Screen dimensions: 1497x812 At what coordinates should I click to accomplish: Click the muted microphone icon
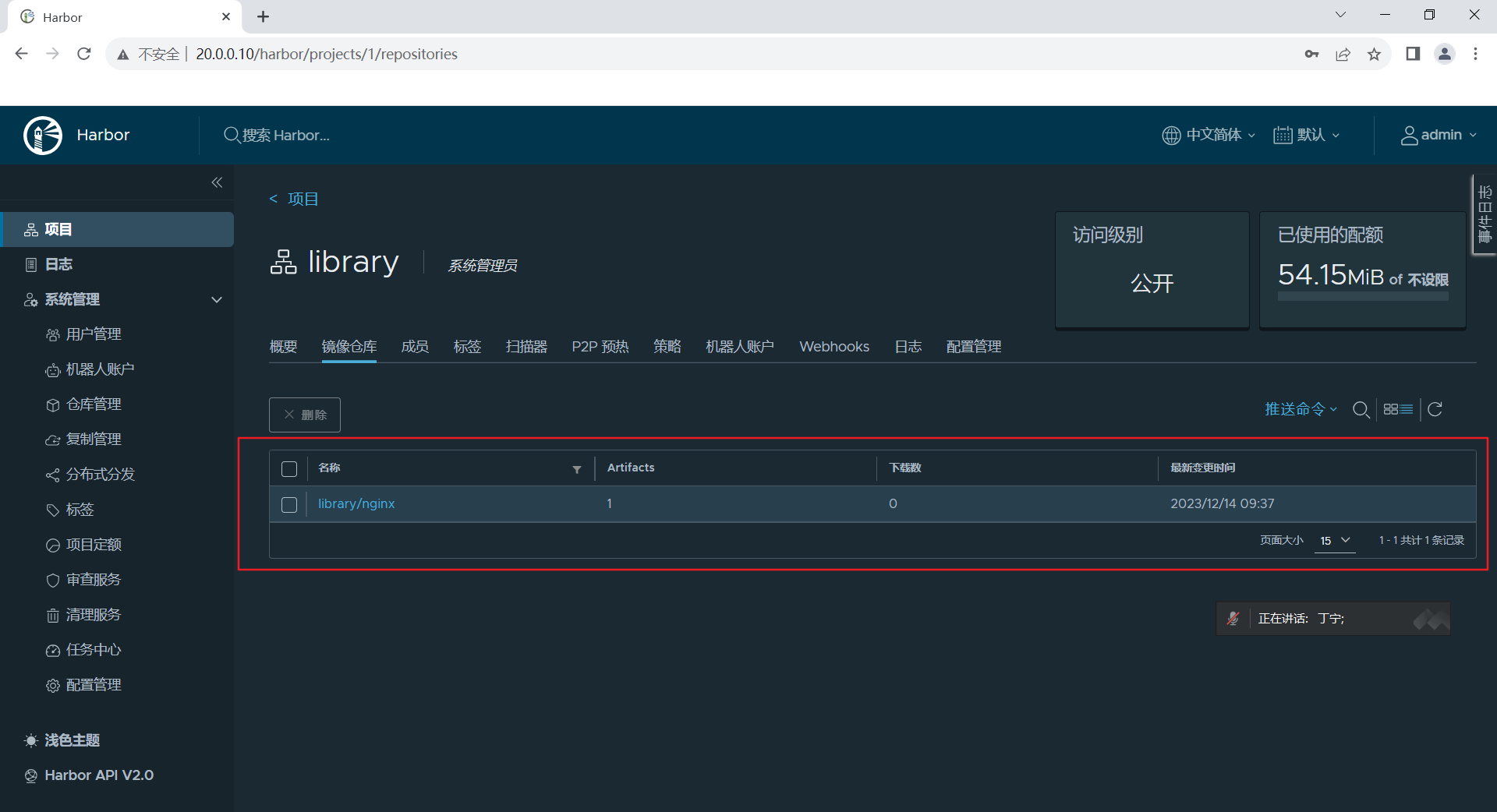[1233, 619]
